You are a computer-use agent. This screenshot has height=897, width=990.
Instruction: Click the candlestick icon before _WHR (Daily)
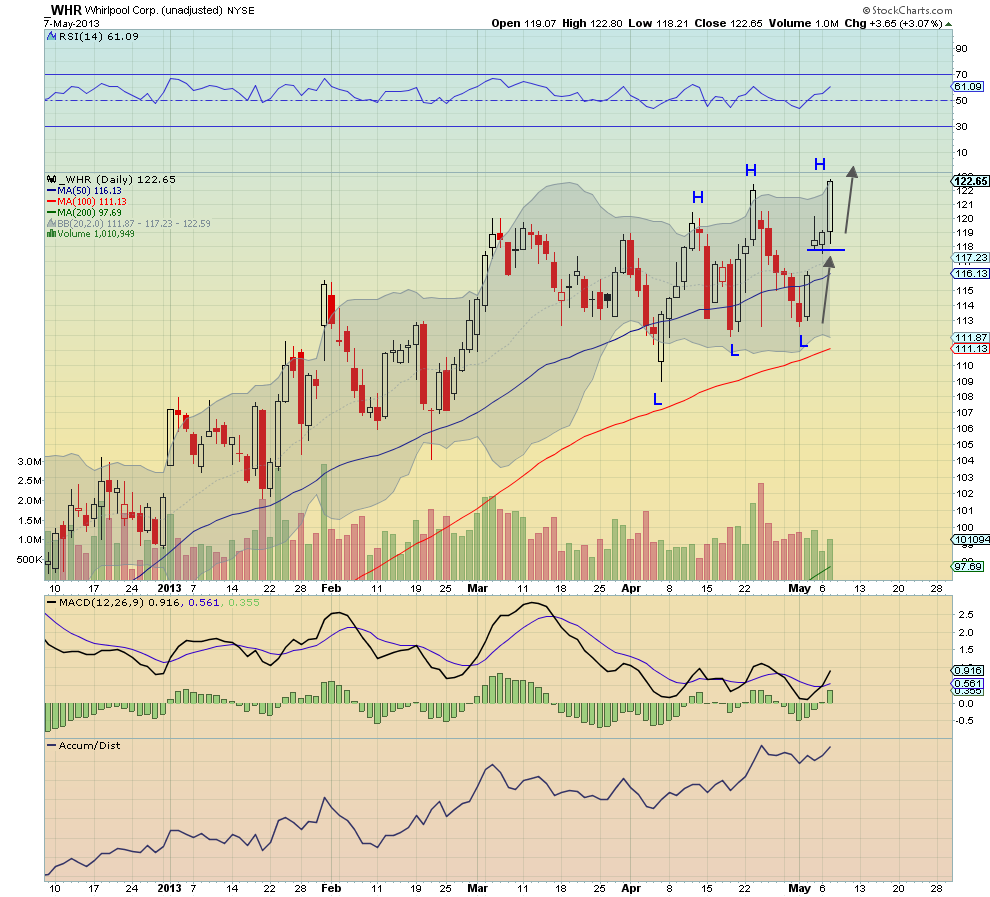pyautogui.click(x=52, y=179)
